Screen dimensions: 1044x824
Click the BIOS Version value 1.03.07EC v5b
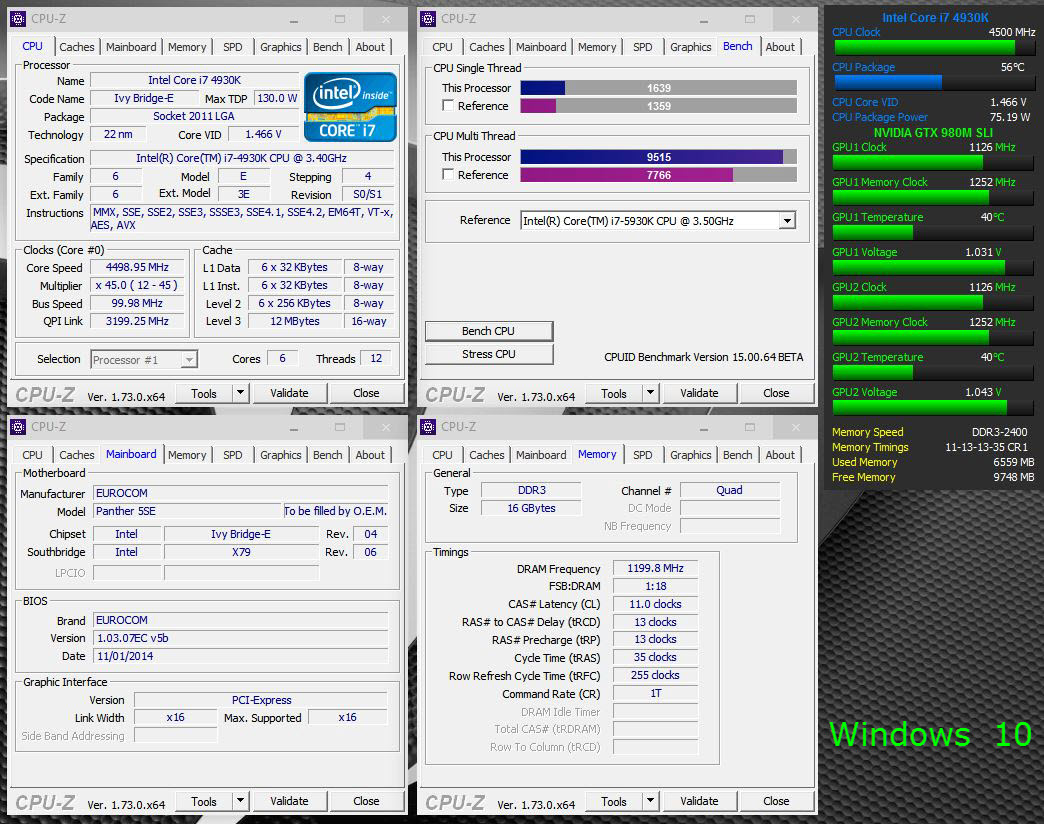pos(240,638)
